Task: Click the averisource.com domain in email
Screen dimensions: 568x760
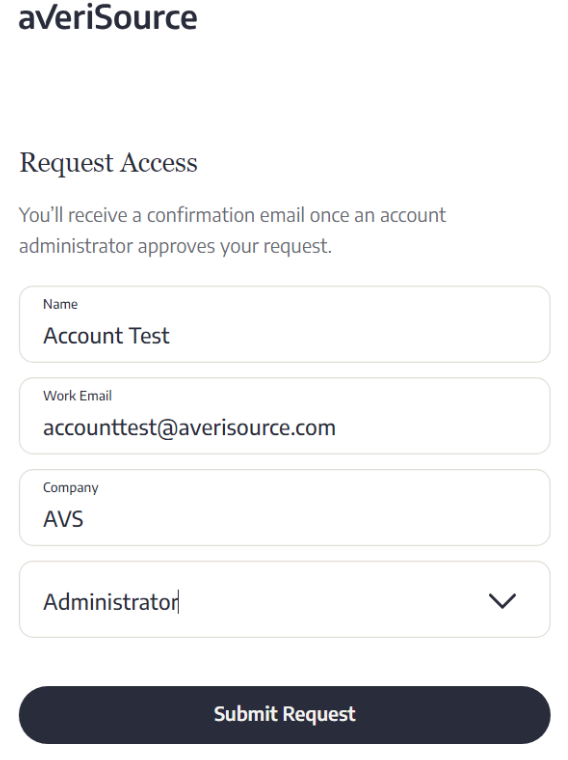Action: coord(257,428)
